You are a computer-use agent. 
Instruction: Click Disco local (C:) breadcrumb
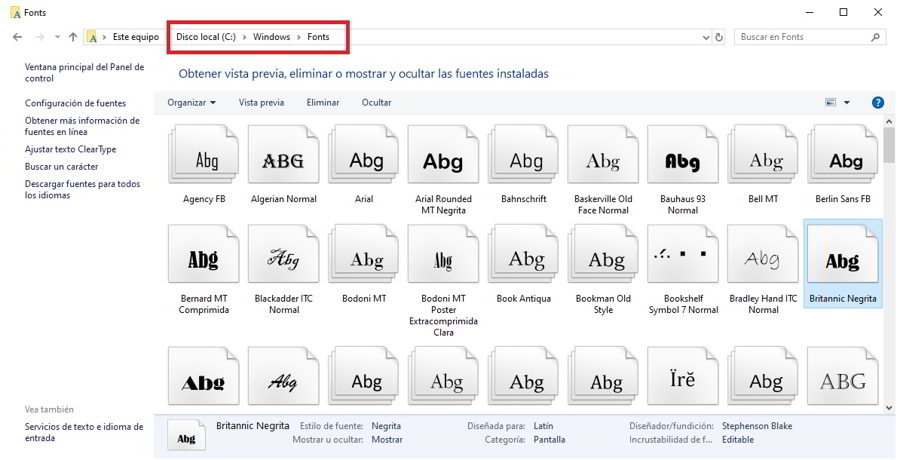point(205,37)
